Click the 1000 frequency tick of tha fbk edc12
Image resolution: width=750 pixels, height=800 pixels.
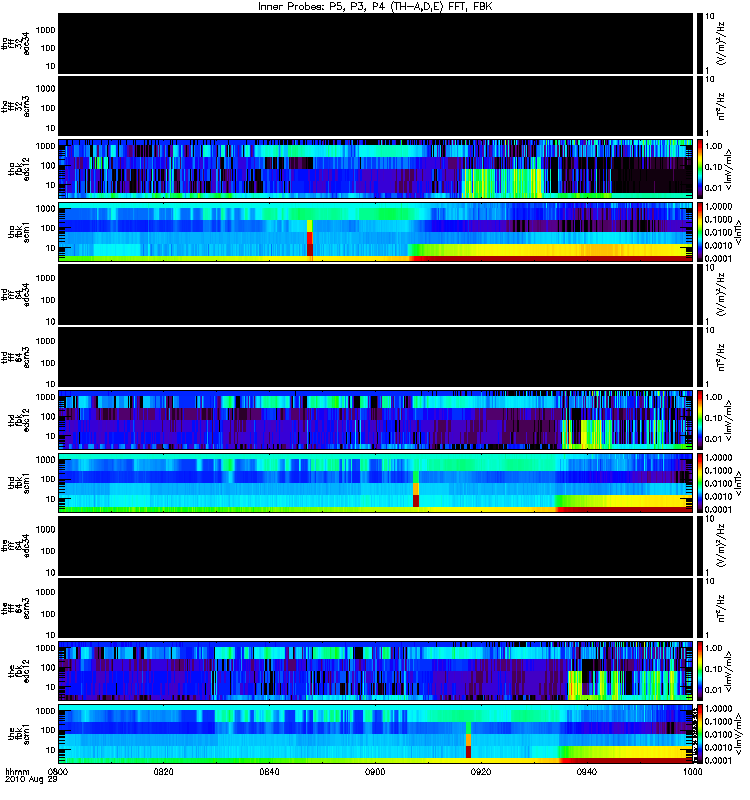pyautogui.click(x=45, y=146)
